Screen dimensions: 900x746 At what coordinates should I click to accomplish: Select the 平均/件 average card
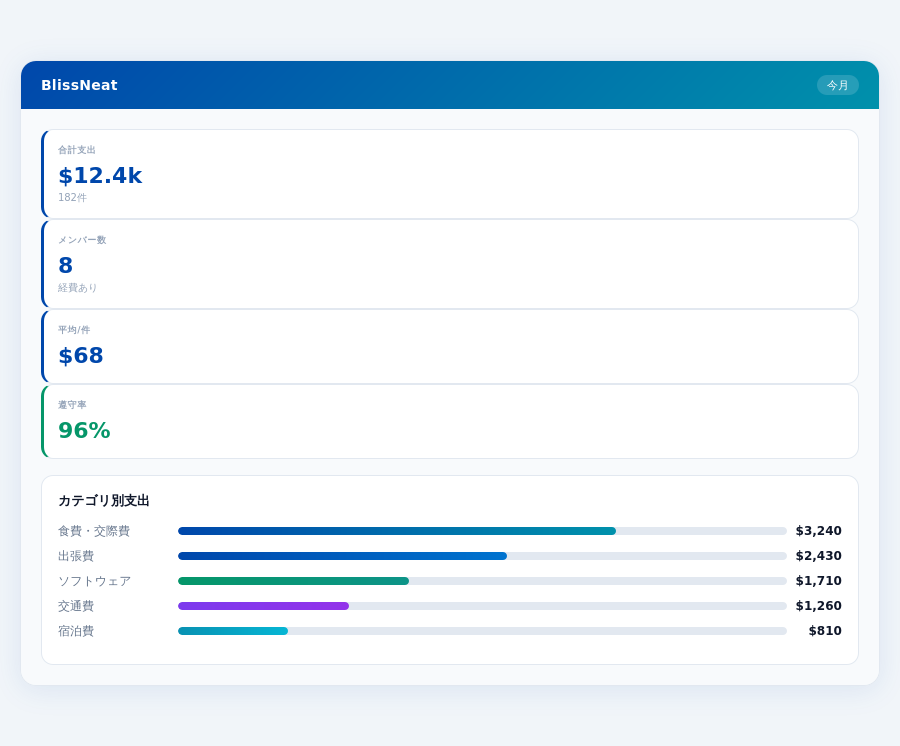450,346
